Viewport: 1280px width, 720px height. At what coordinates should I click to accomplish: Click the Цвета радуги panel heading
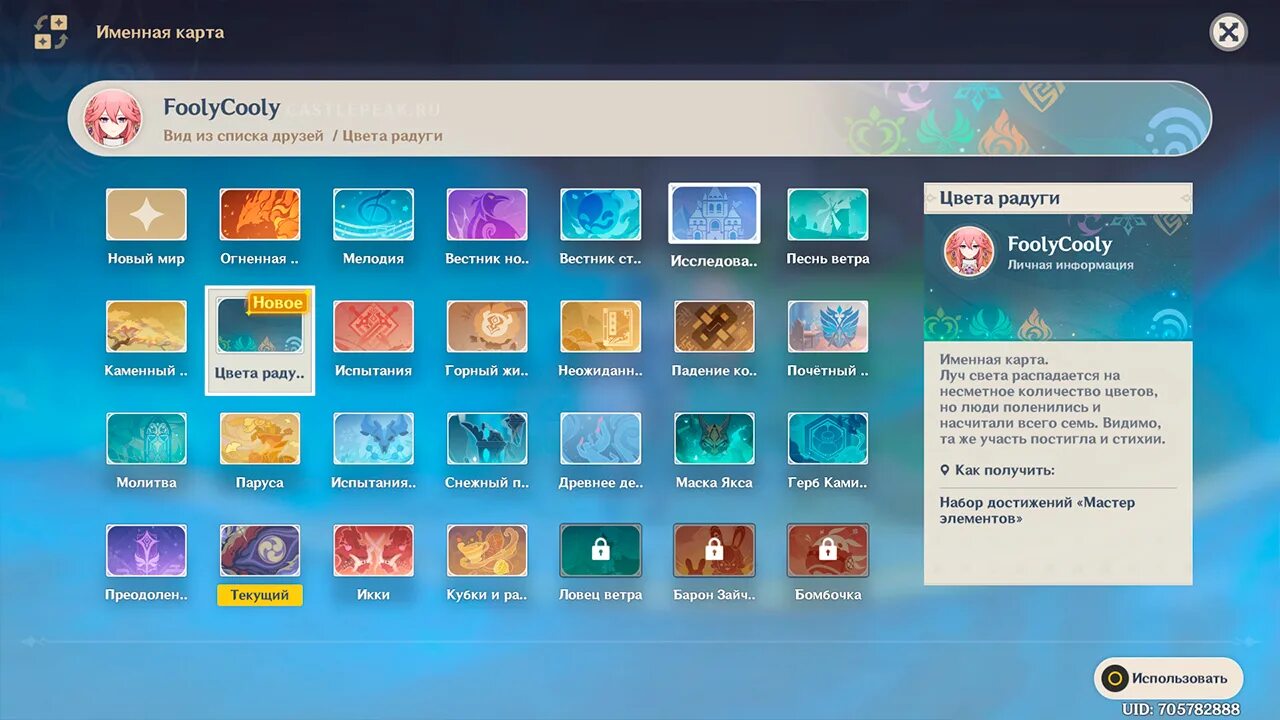[999, 198]
